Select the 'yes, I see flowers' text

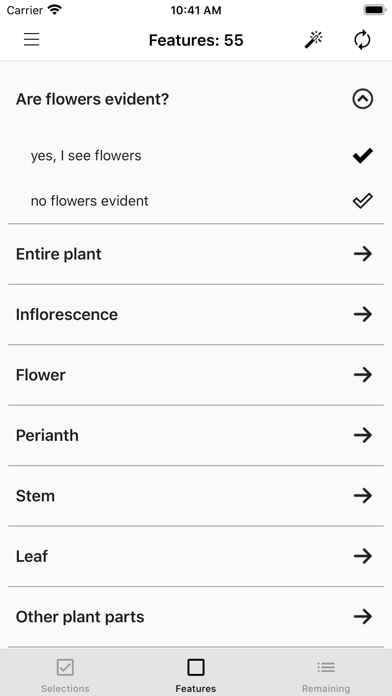(86, 156)
